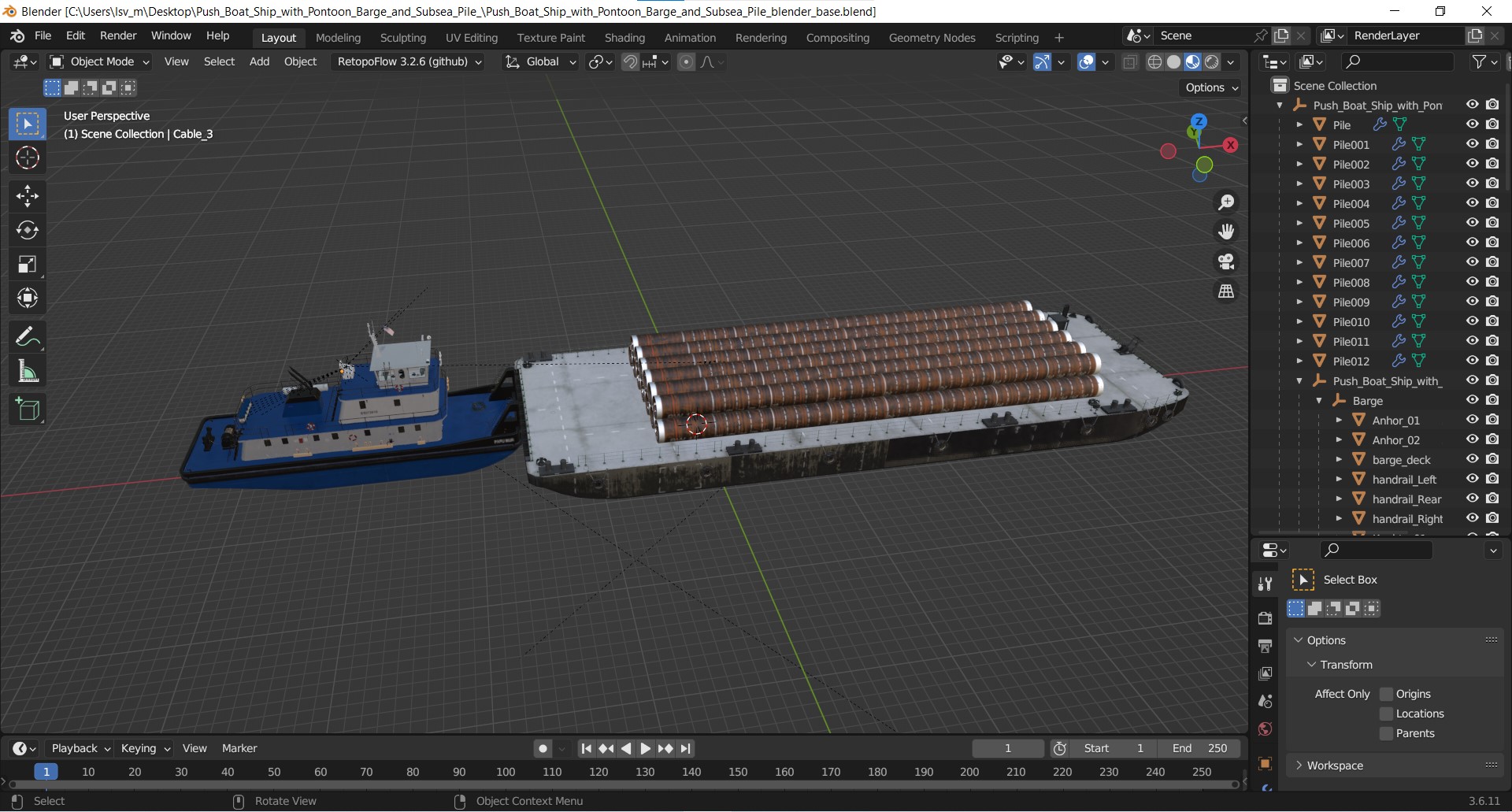The width and height of the screenshot is (1512, 812).
Task: Expand the Workspace panel
Action: [x=1334, y=766]
